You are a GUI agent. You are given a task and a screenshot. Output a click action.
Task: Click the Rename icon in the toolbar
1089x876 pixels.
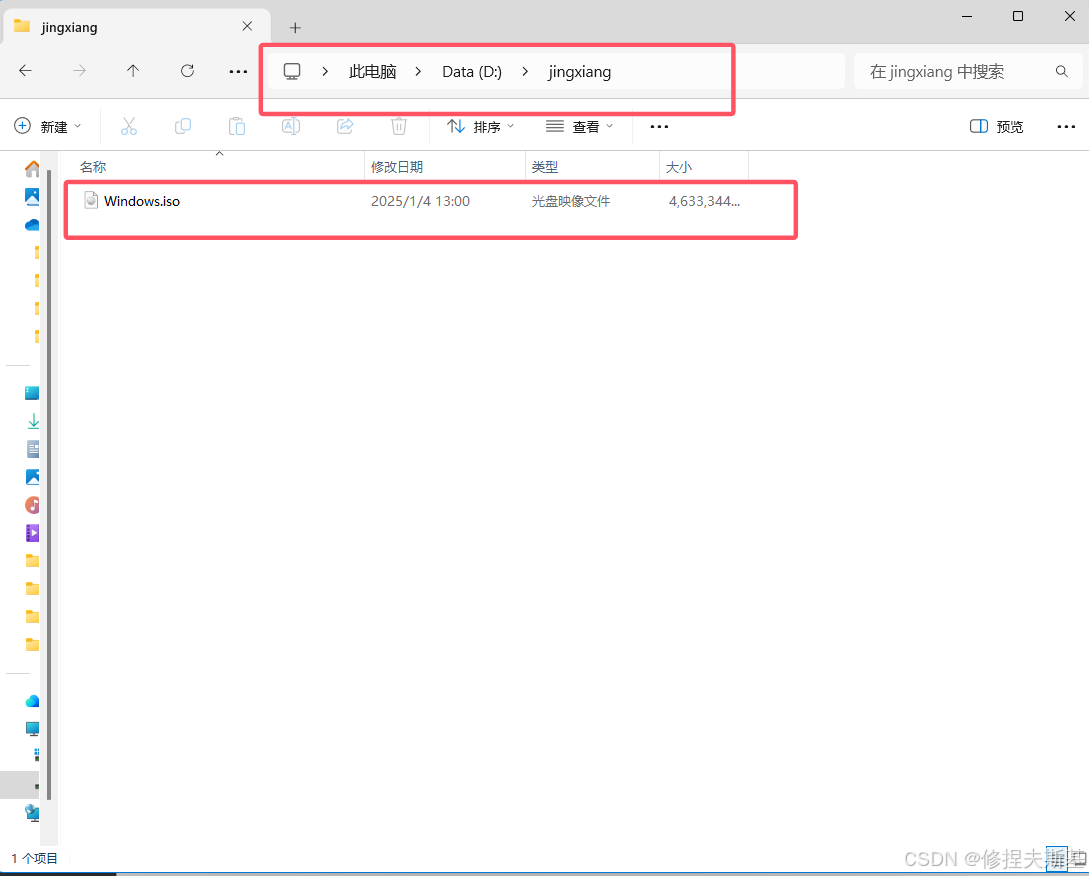[x=290, y=126]
